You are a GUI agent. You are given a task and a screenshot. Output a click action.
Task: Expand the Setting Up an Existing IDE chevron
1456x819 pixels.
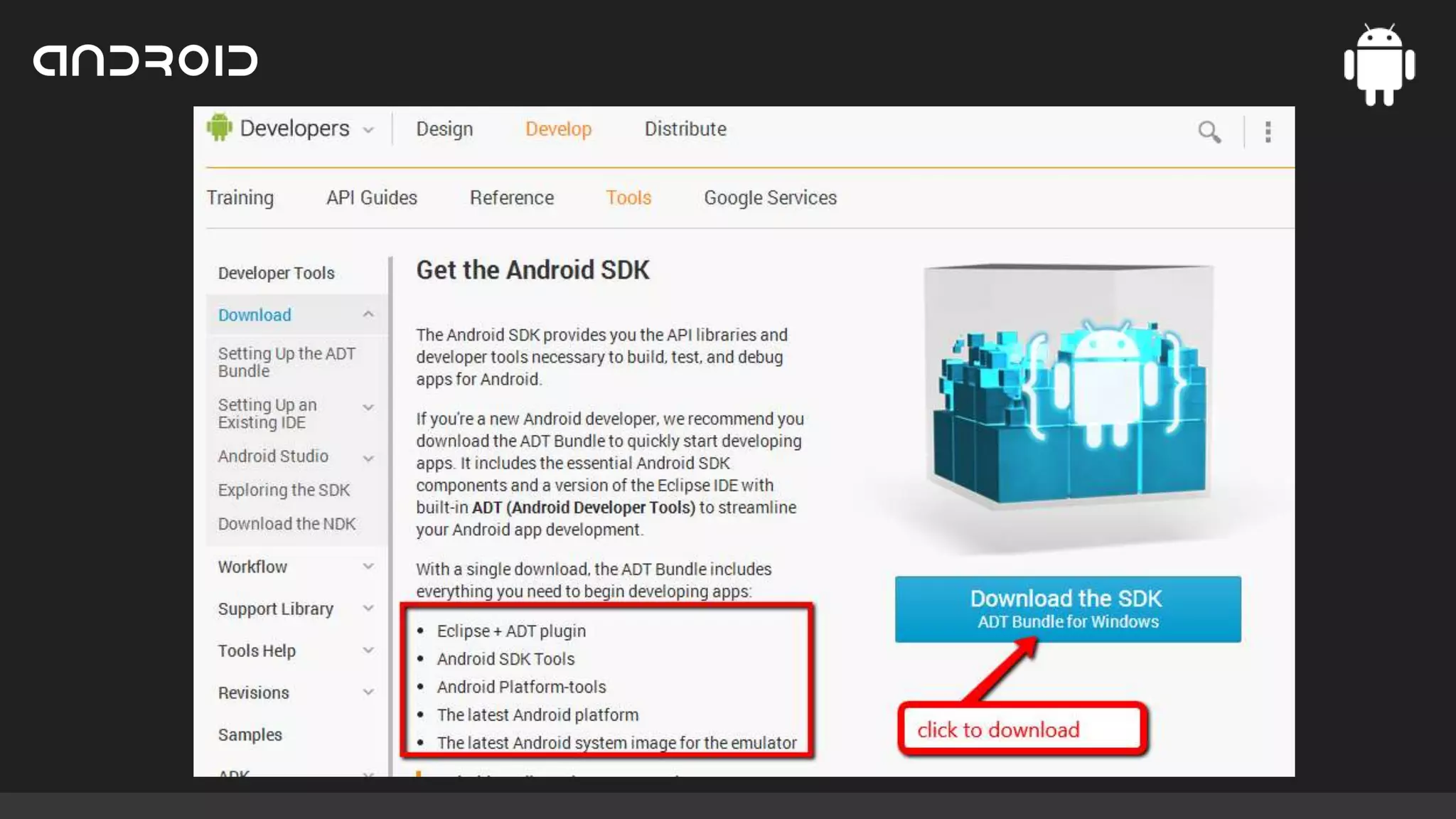[x=368, y=407]
